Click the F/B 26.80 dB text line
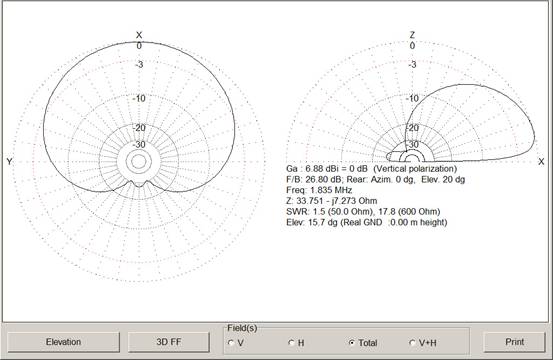 click(x=376, y=179)
